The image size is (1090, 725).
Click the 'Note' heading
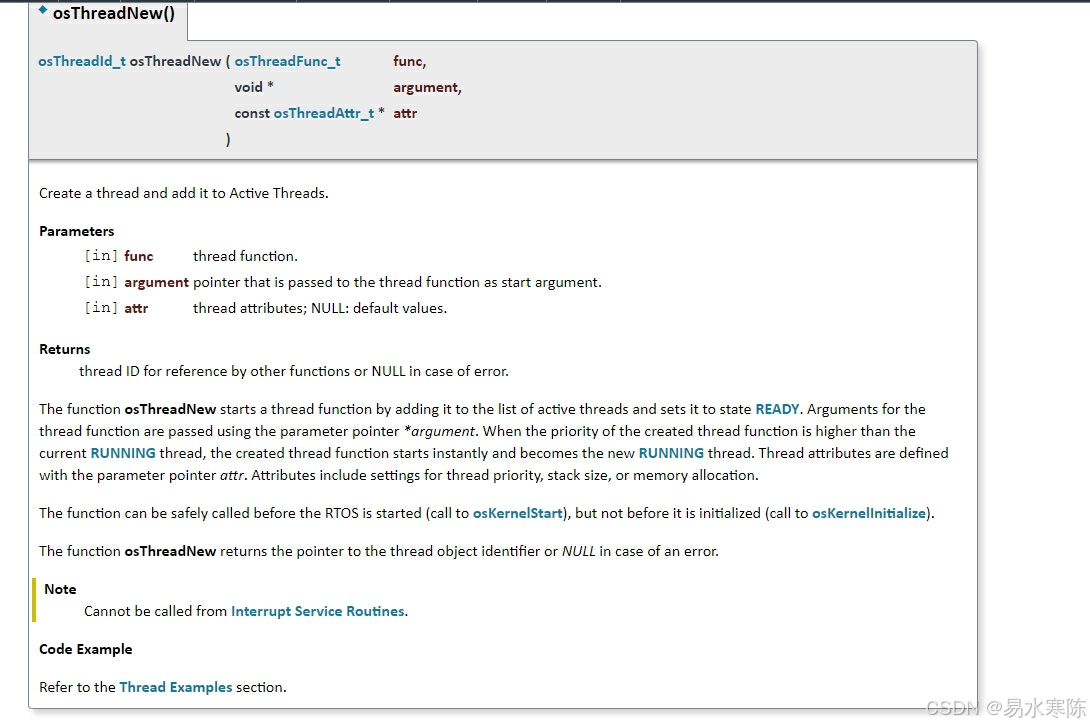click(60, 589)
